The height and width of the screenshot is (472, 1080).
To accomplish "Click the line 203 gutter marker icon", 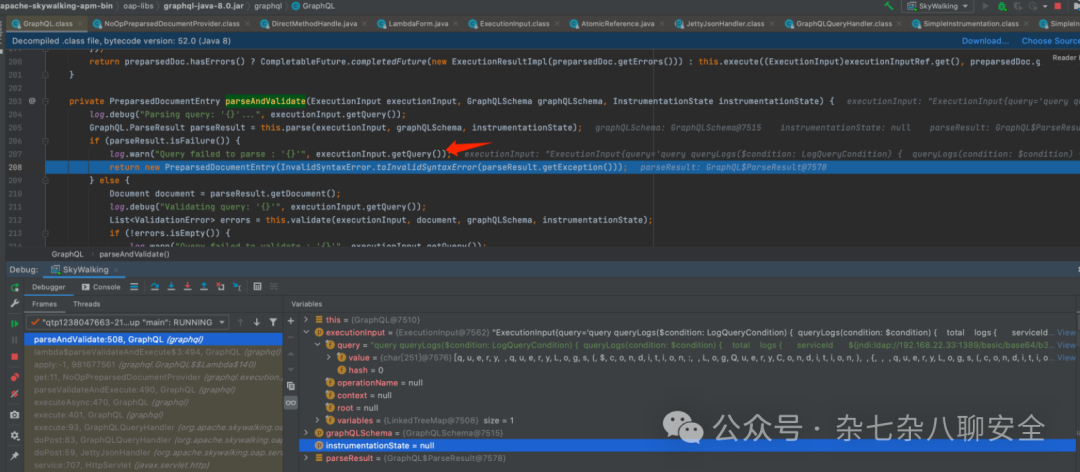I will 32,101.
